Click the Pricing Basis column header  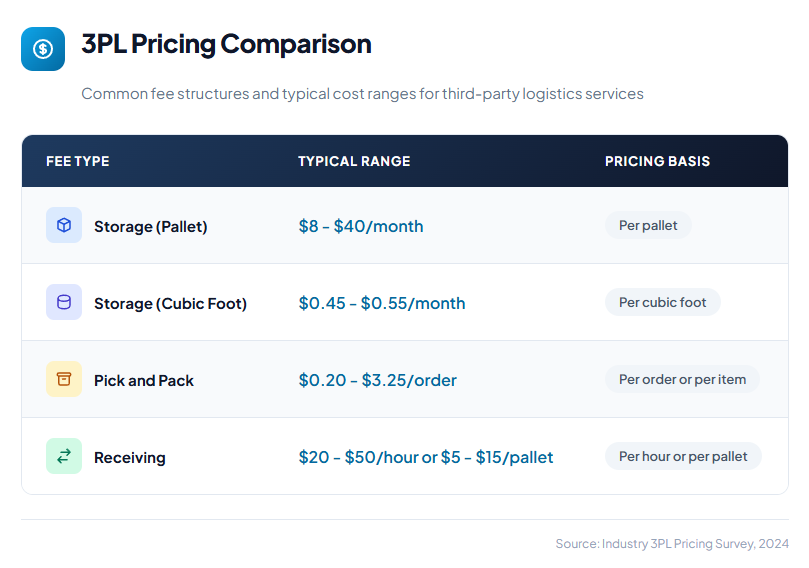[657, 161]
